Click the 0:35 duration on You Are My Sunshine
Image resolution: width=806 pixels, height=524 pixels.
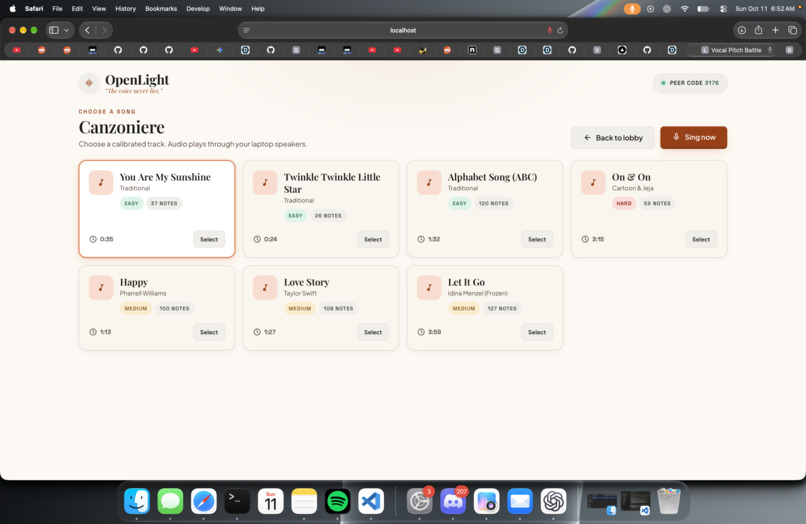101,239
